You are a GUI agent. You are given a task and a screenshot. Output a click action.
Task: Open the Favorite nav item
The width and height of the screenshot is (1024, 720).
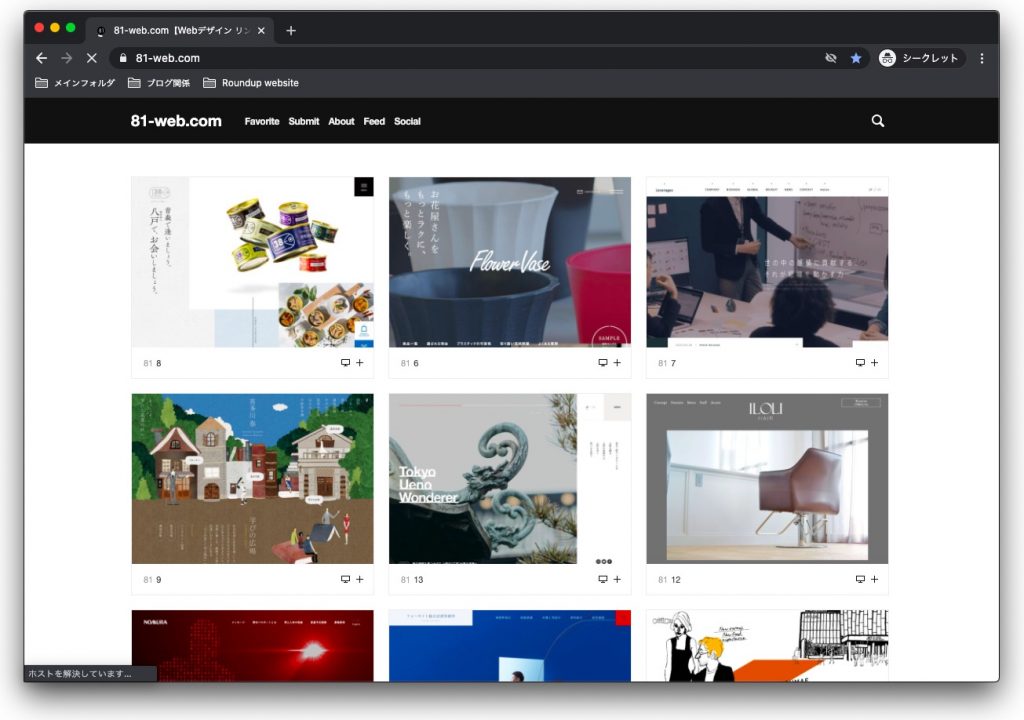pyautogui.click(x=262, y=122)
